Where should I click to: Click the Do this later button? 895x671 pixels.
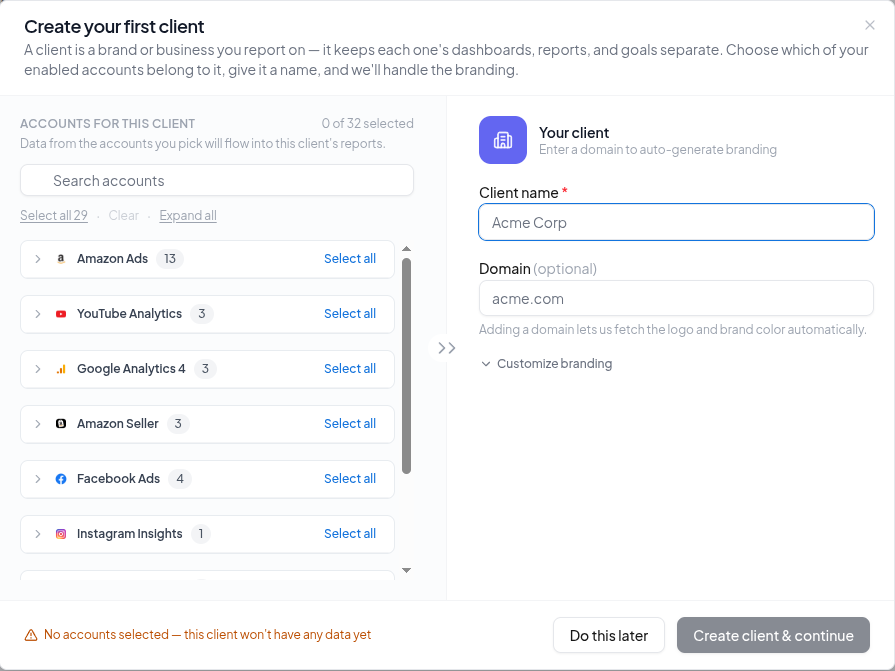(x=608, y=635)
